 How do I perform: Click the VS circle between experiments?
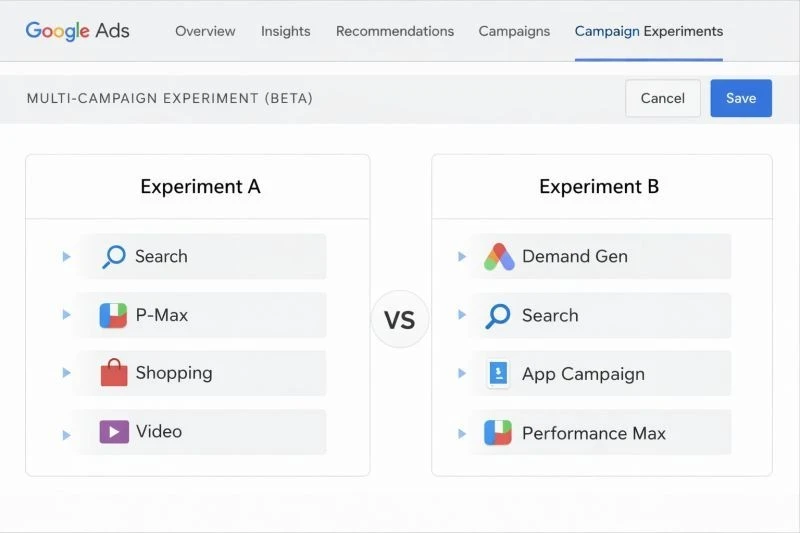(x=400, y=320)
